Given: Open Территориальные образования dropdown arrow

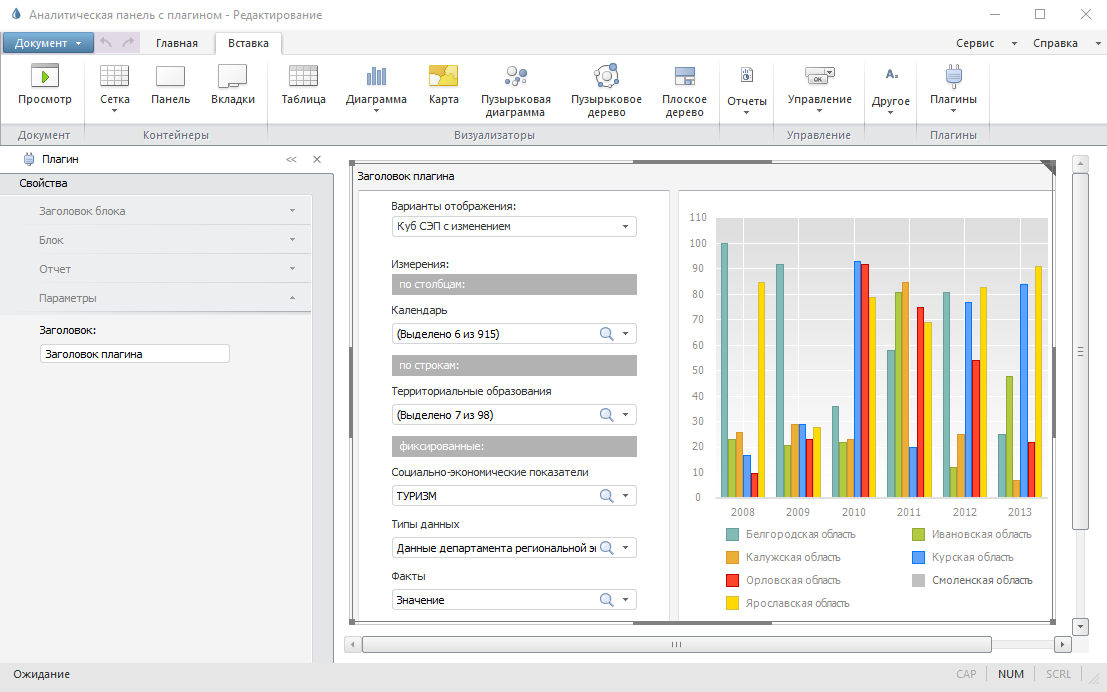Looking at the screenshot, I should click(x=625, y=415).
